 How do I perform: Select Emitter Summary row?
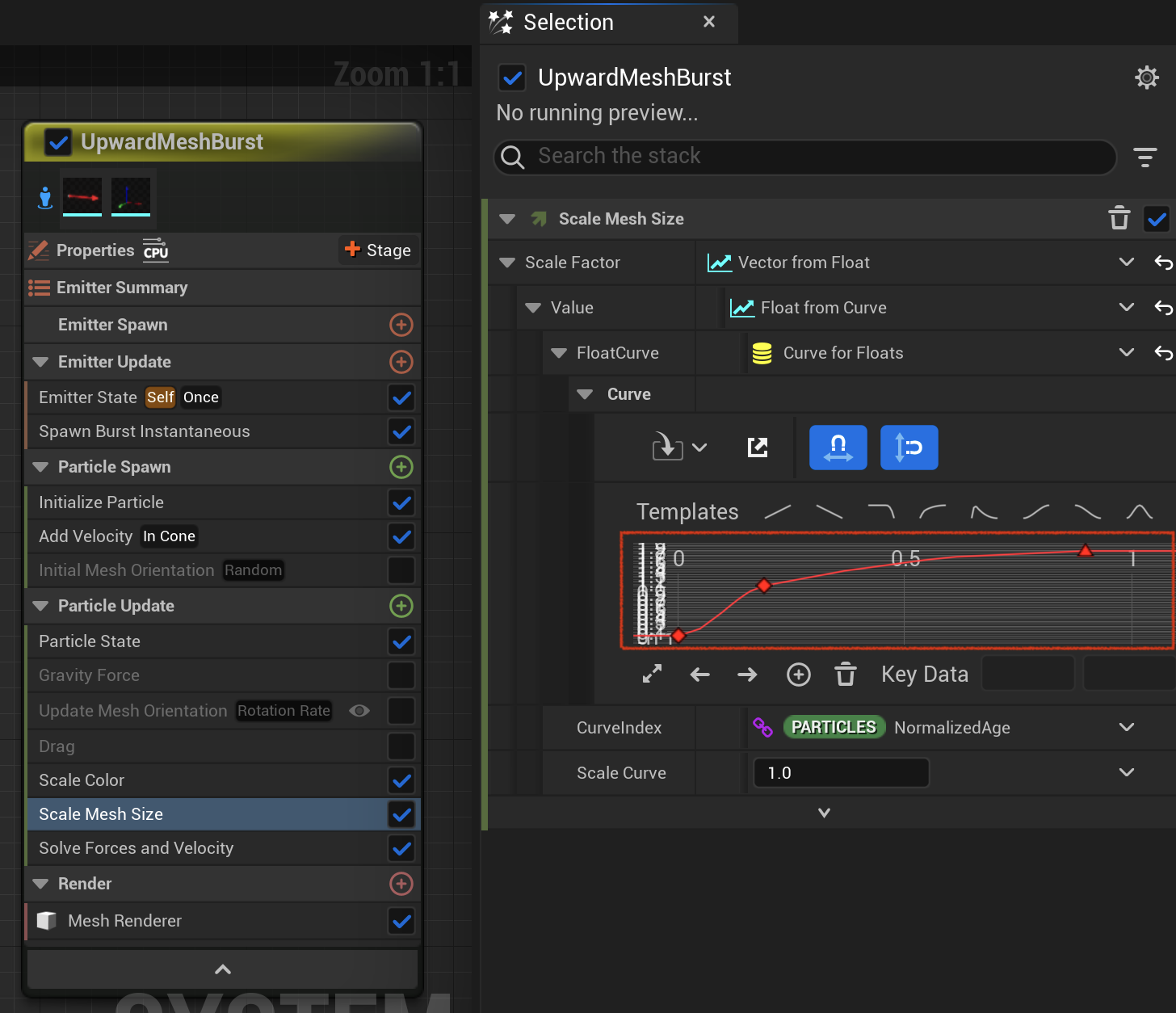click(223, 288)
